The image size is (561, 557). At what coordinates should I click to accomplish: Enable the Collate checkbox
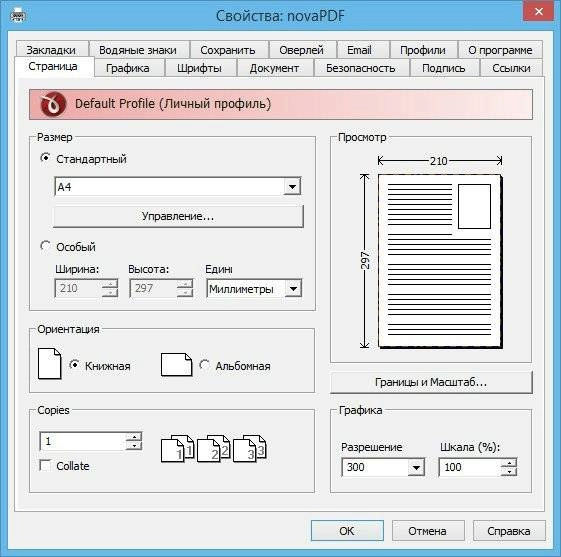click(x=45, y=465)
